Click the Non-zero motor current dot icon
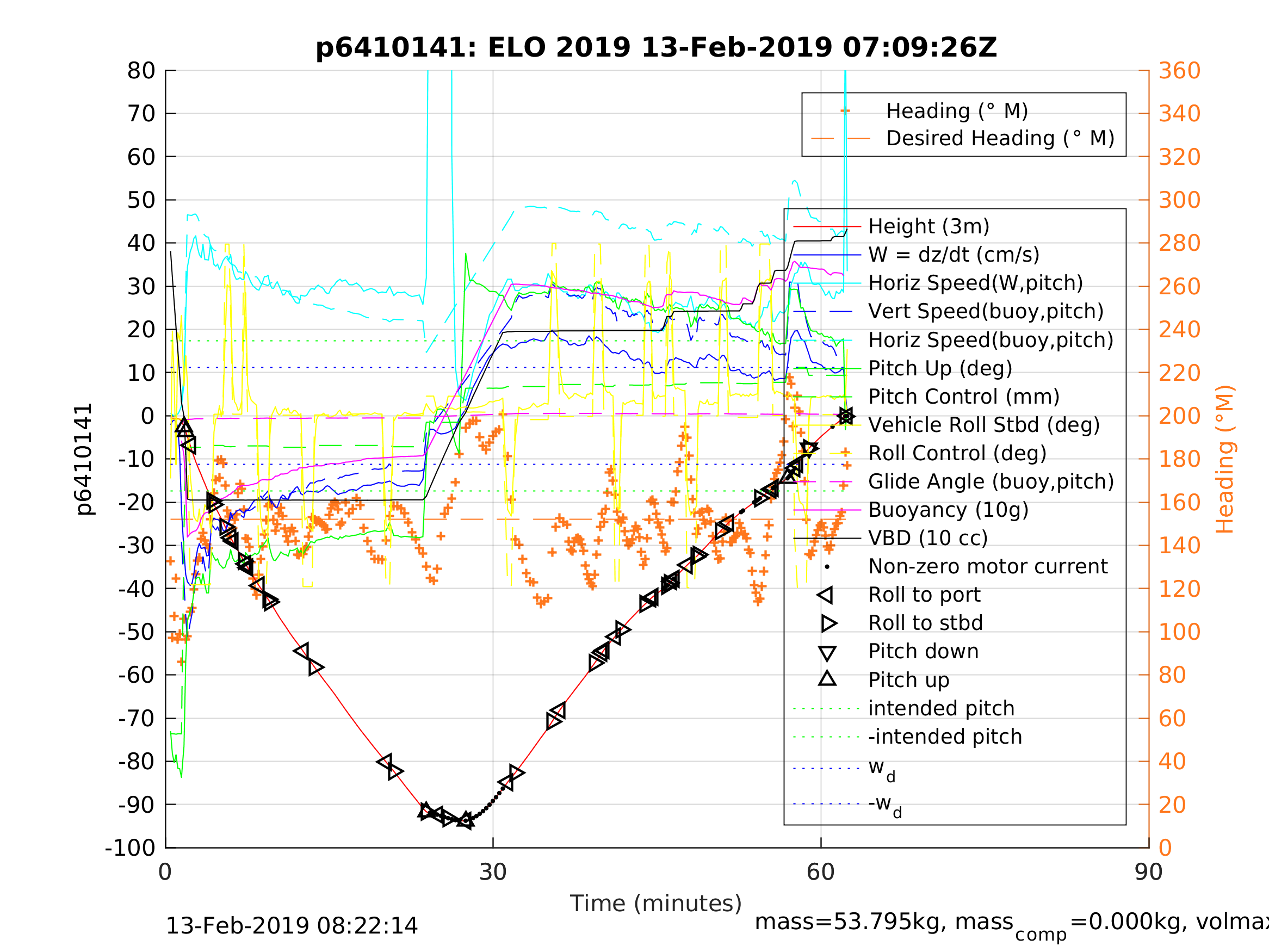This screenshot has width=1269, height=952. coord(827,567)
